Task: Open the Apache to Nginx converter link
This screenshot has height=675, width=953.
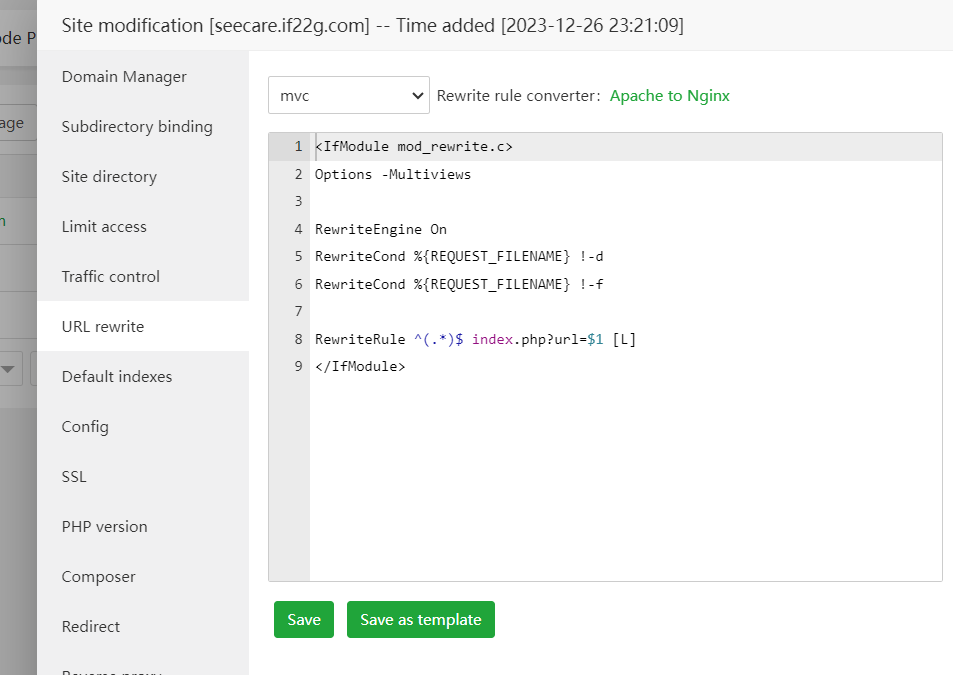Action: point(669,96)
